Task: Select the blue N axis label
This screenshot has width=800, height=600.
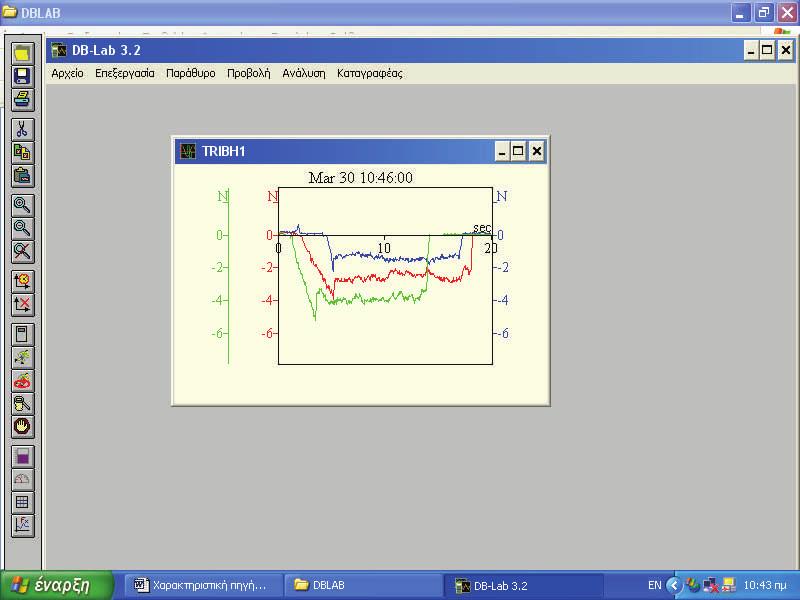Action: point(502,196)
